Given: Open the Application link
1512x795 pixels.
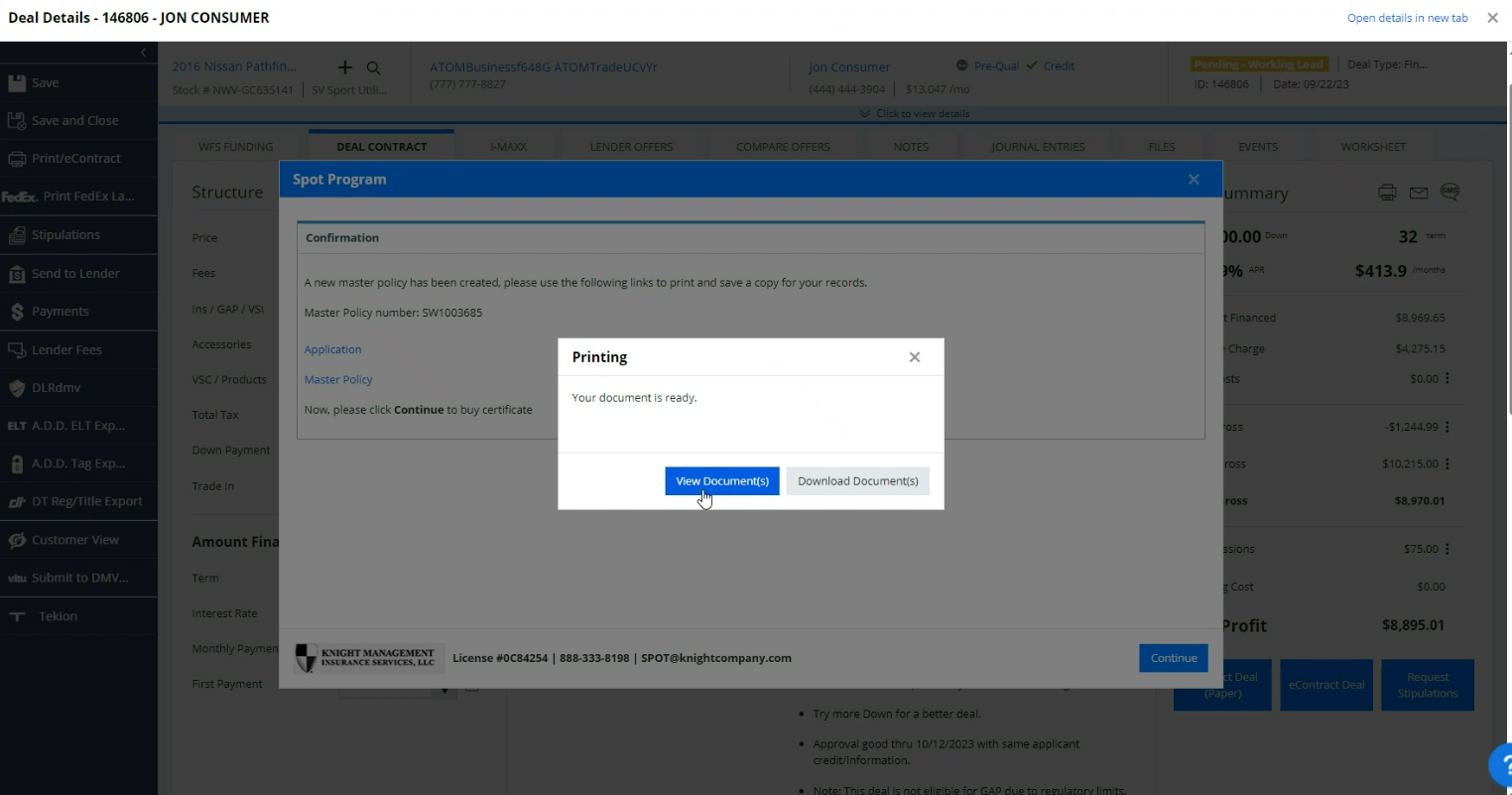Looking at the screenshot, I should pyautogui.click(x=333, y=350).
